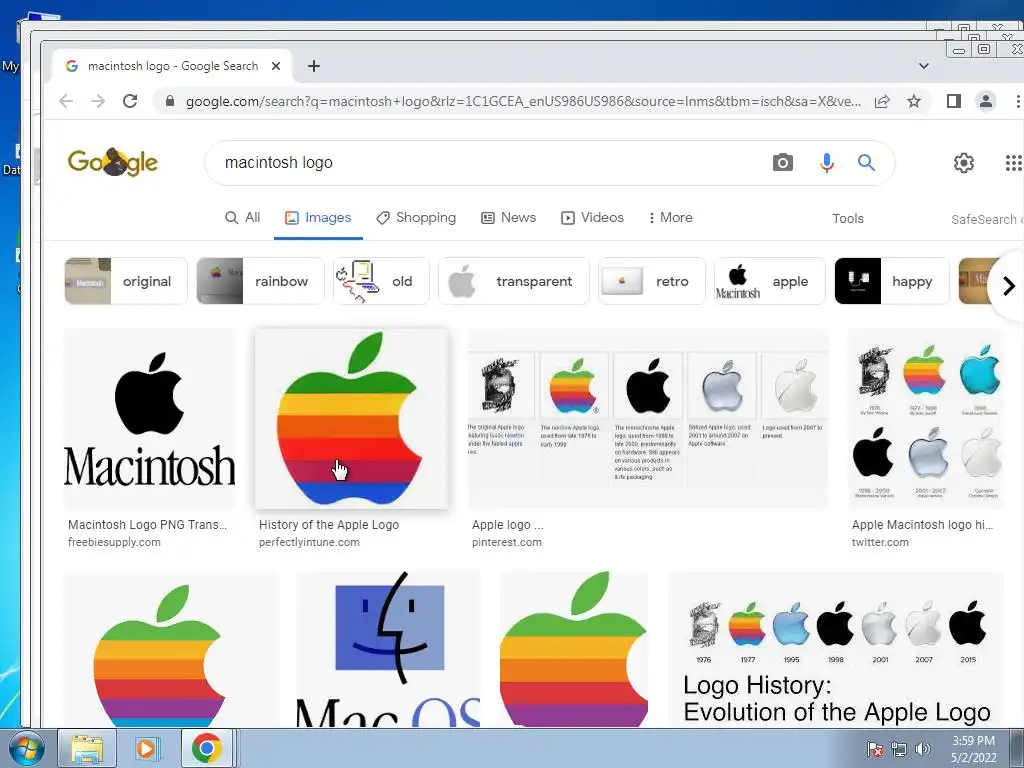1024x768 pixels.
Task: Open perfectlyintune.com source link
Action: tap(309, 542)
